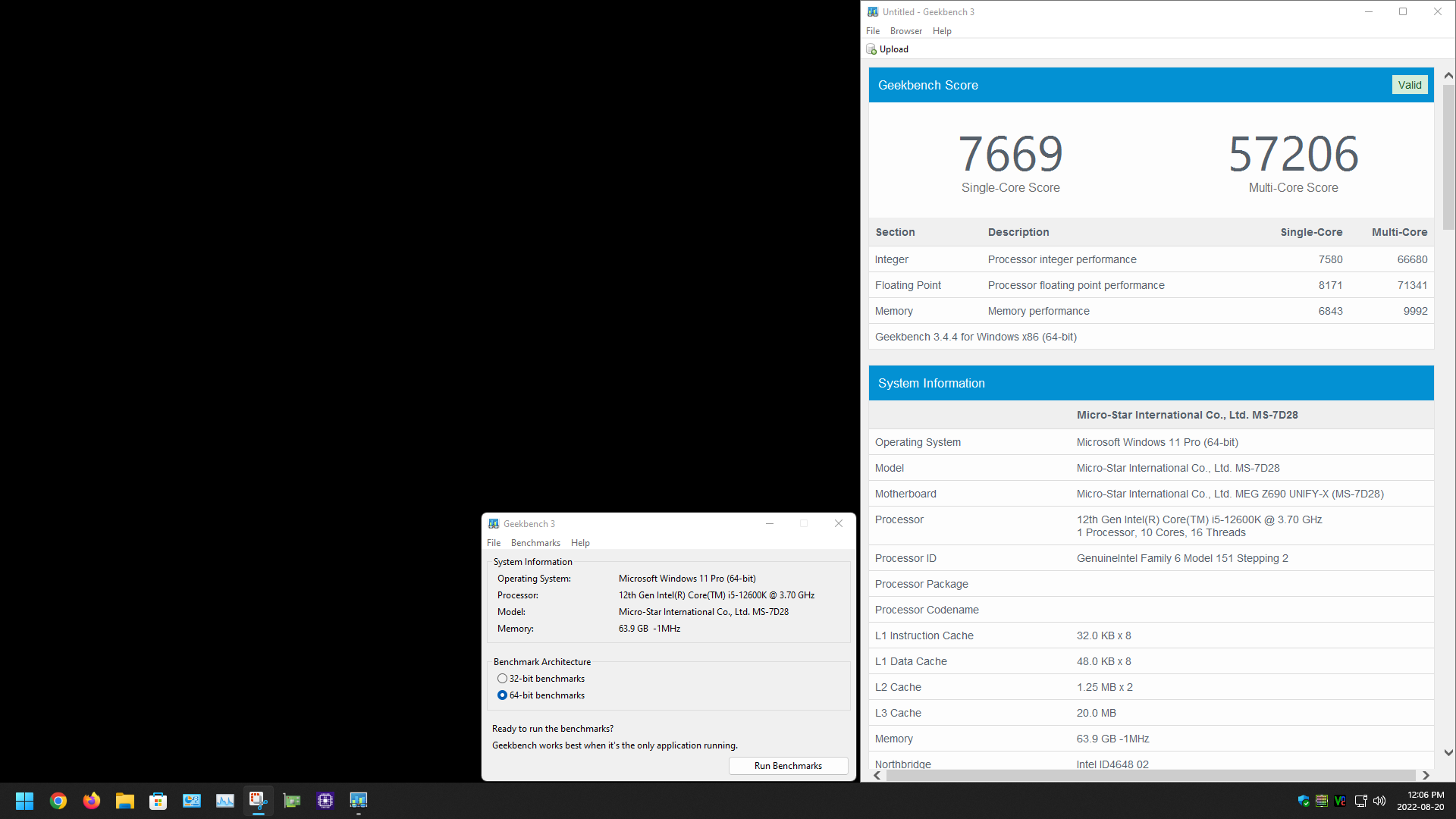The width and height of the screenshot is (1456, 819).
Task: Click Memory multi-core value 9992
Action: pos(1415,311)
